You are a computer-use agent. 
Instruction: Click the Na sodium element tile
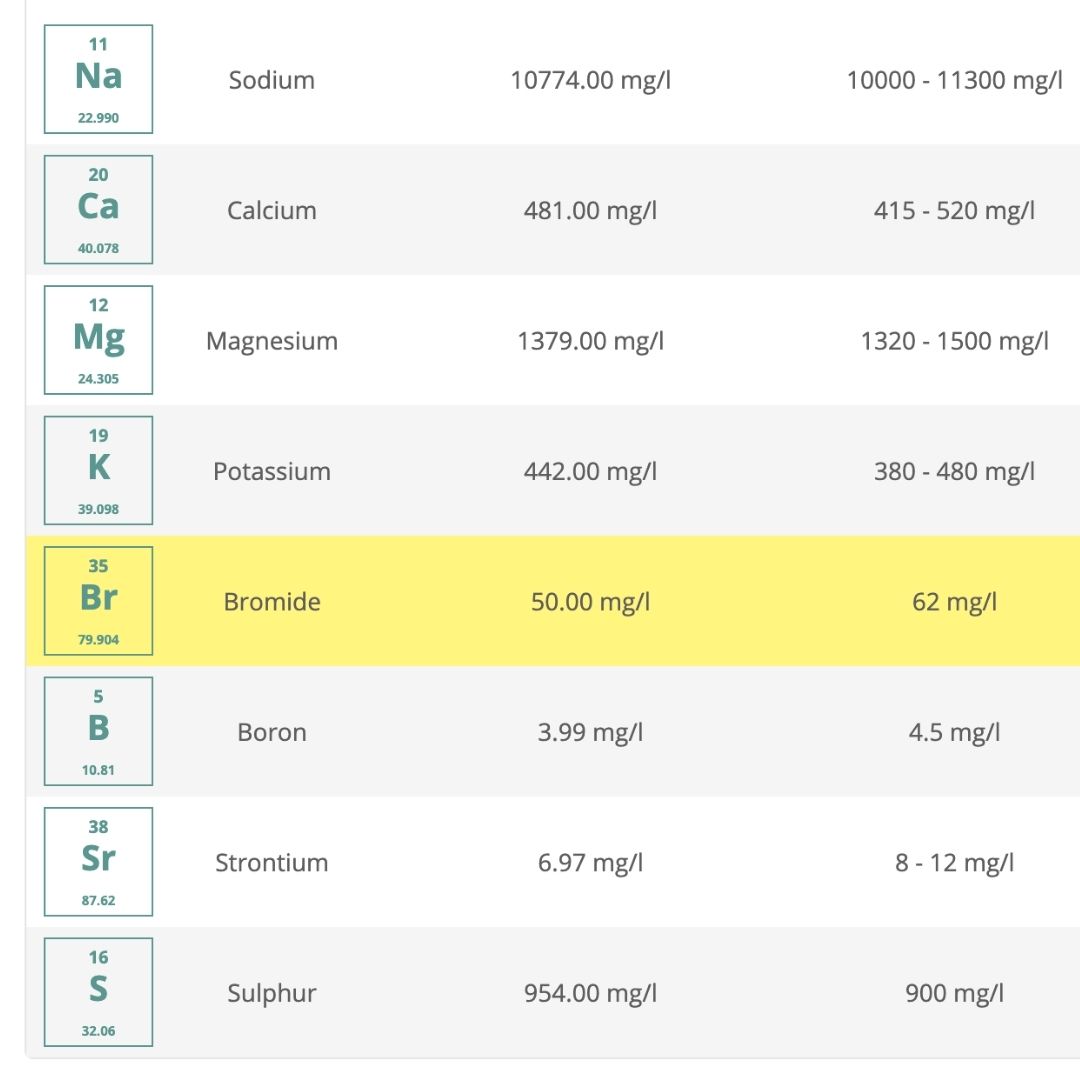point(98,79)
